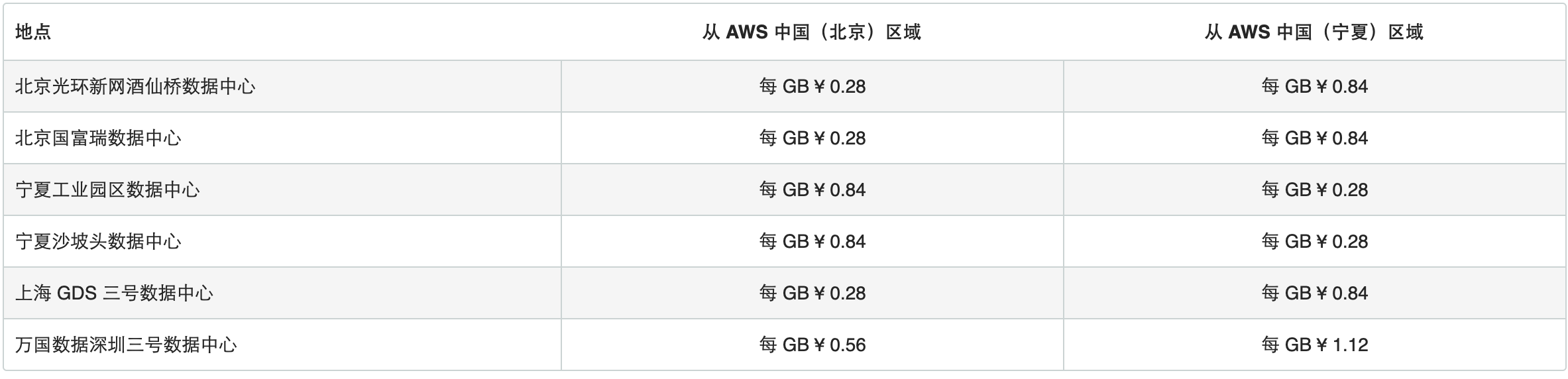
Task: Click the ¥1.12 price cell
Action: point(1314,345)
